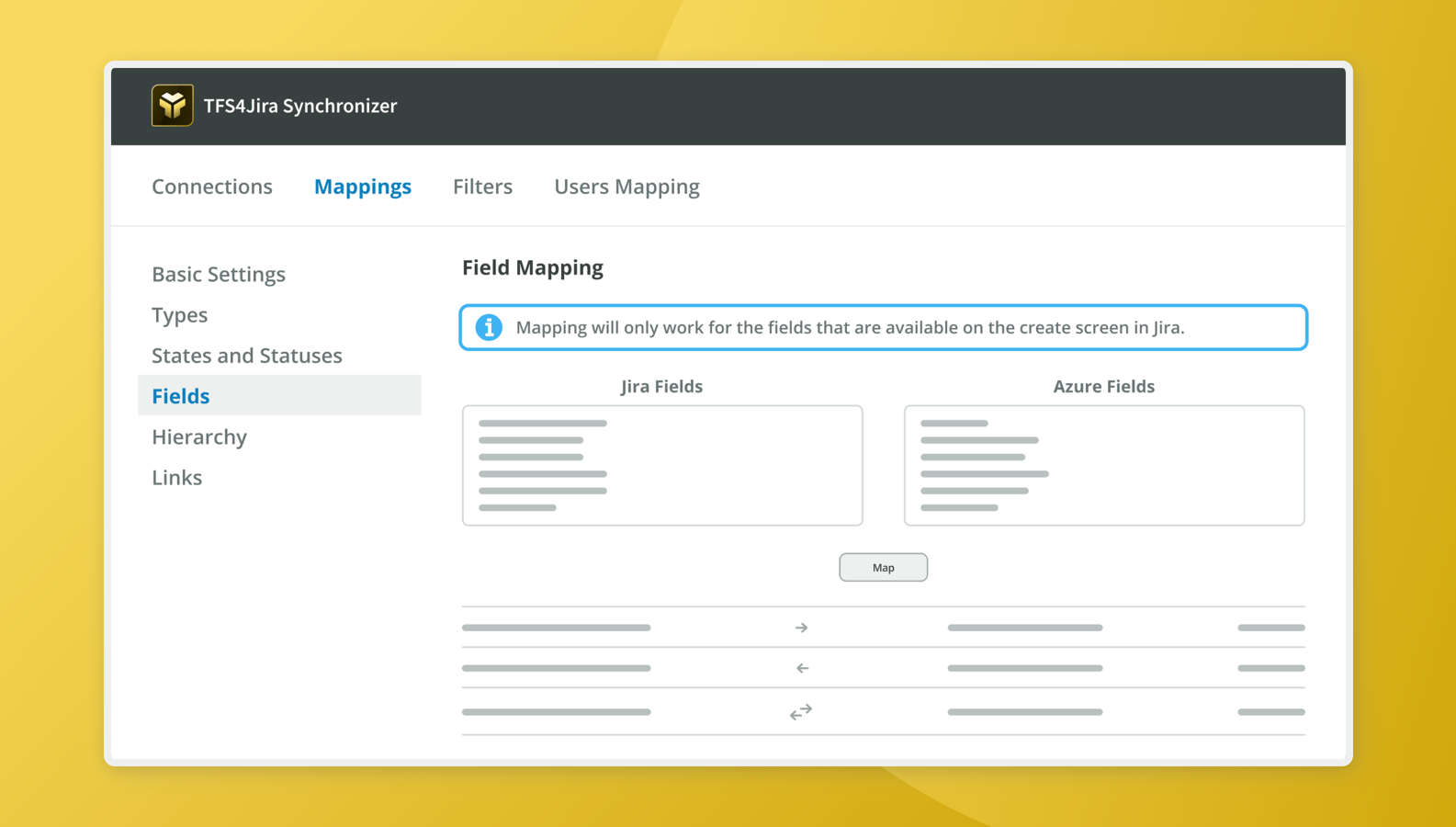The width and height of the screenshot is (1456, 827).
Task: Select the Fields sidebar item
Action: click(181, 396)
